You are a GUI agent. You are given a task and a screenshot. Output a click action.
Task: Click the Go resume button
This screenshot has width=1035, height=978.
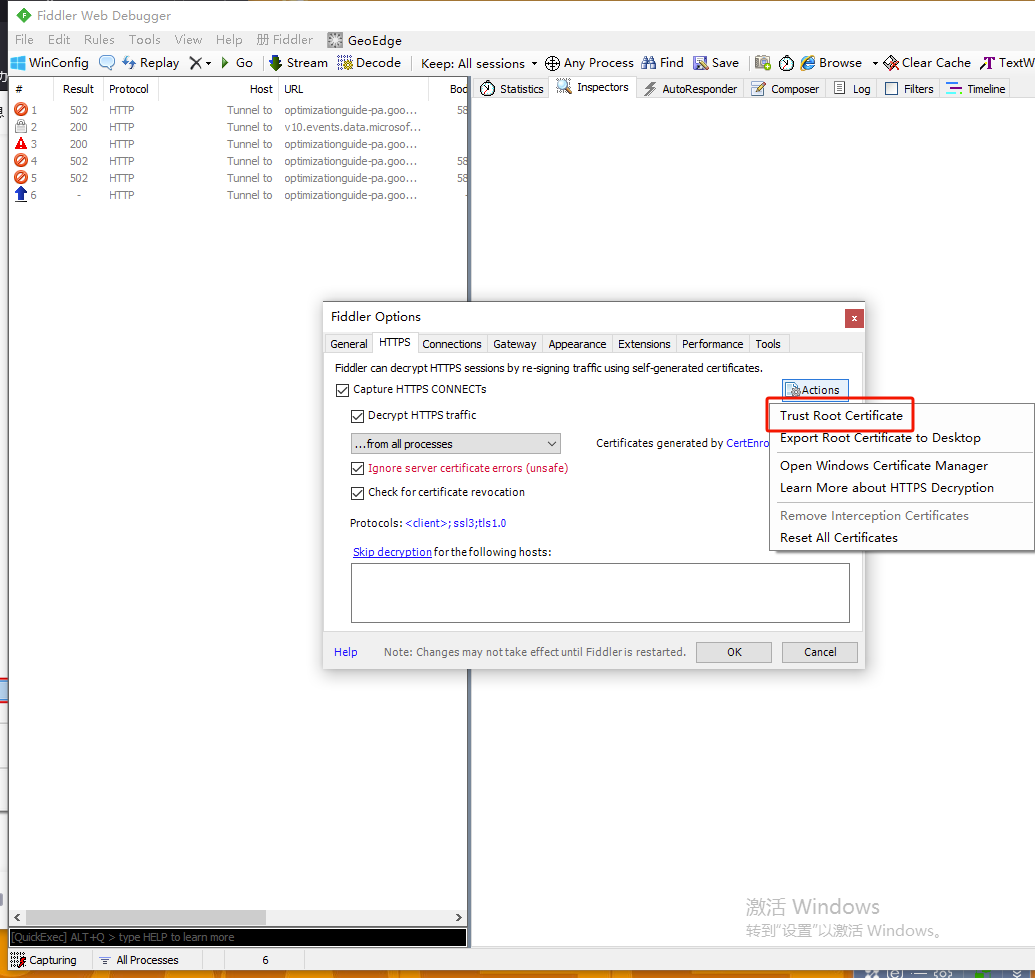236,63
